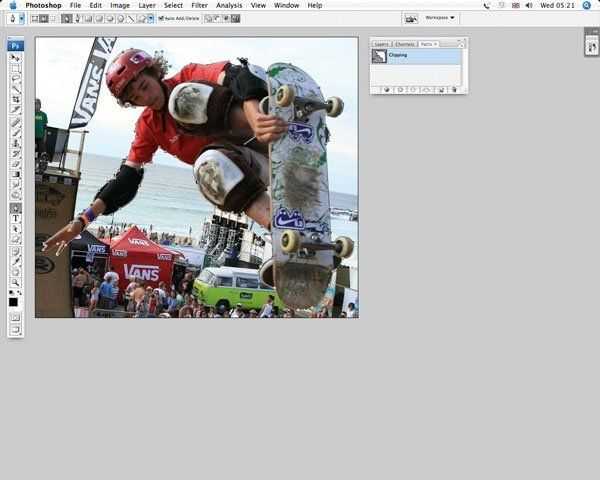Open the Filter menu

tap(199, 5)
